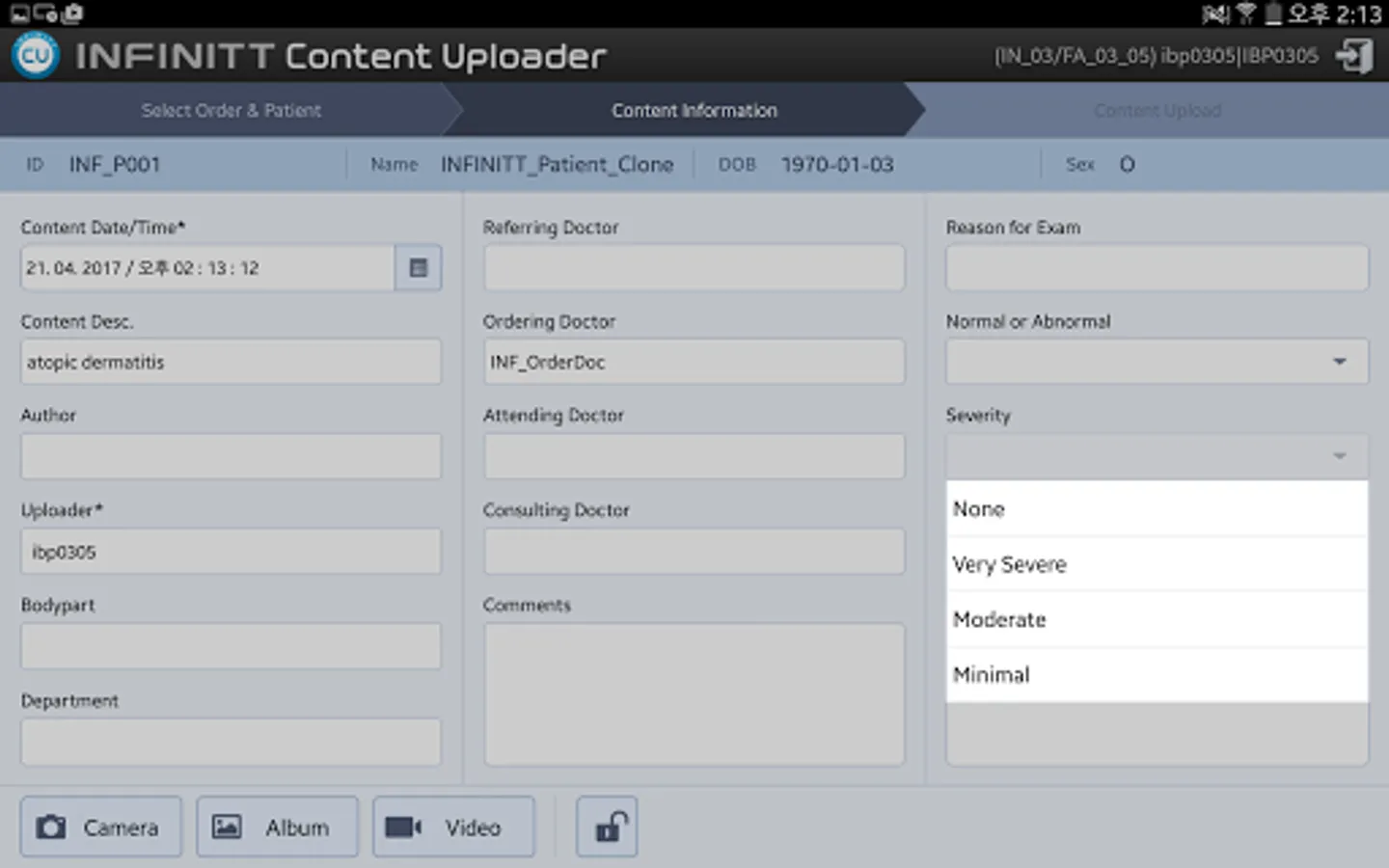Image resolution: width=1389 pixels, height=868 pixels.
Task: Click Ordering Doctor field INF_OrderDoc
Action: click(x=694, y=362)
